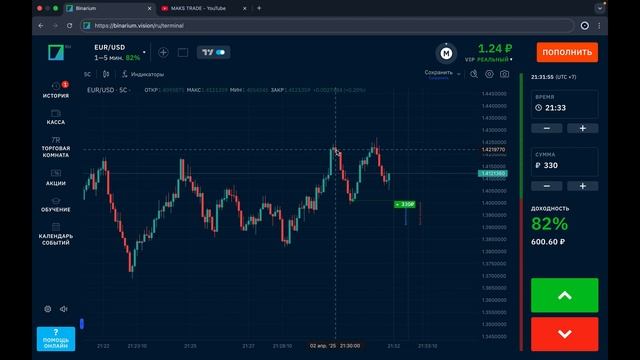
Task: Take a chart snapshot with camera icon
Action: click(x=504, y=74)
